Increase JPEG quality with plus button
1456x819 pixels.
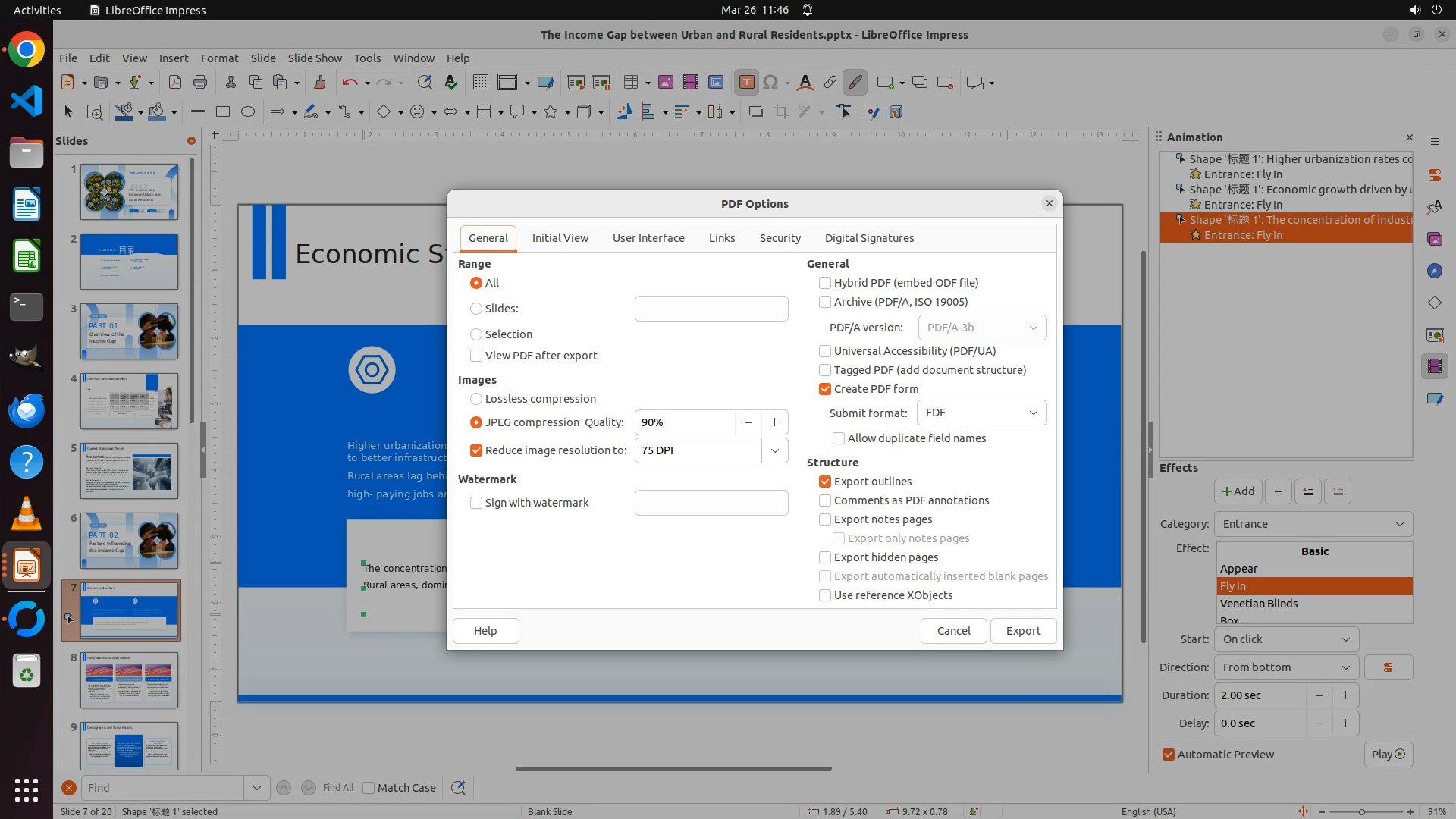tap(774, 422)
